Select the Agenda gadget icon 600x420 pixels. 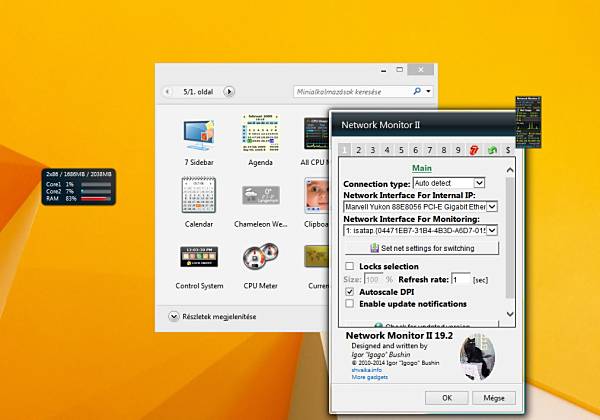pyautogui.click(x=260, y=133)
